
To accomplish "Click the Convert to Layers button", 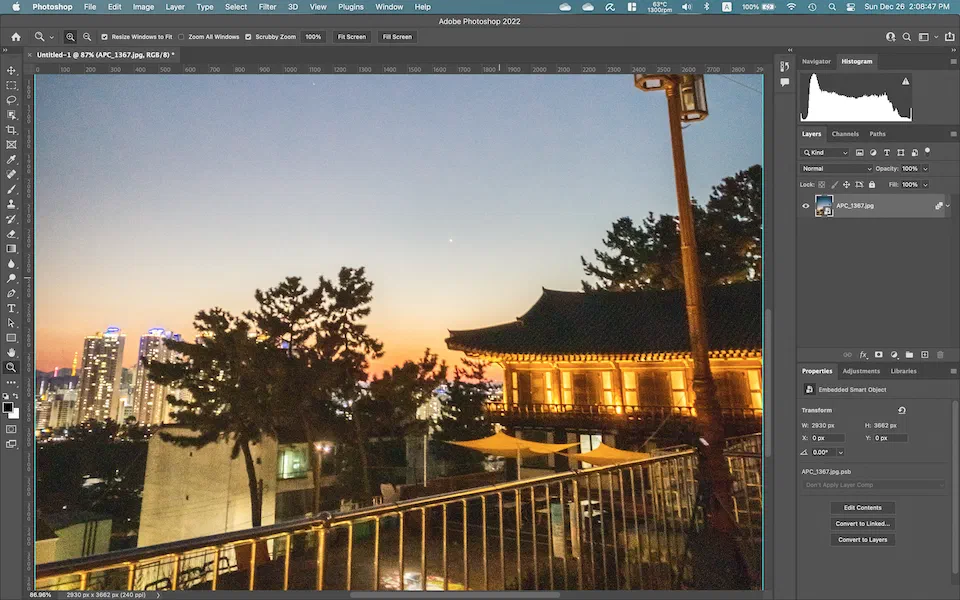I will 862,540.
